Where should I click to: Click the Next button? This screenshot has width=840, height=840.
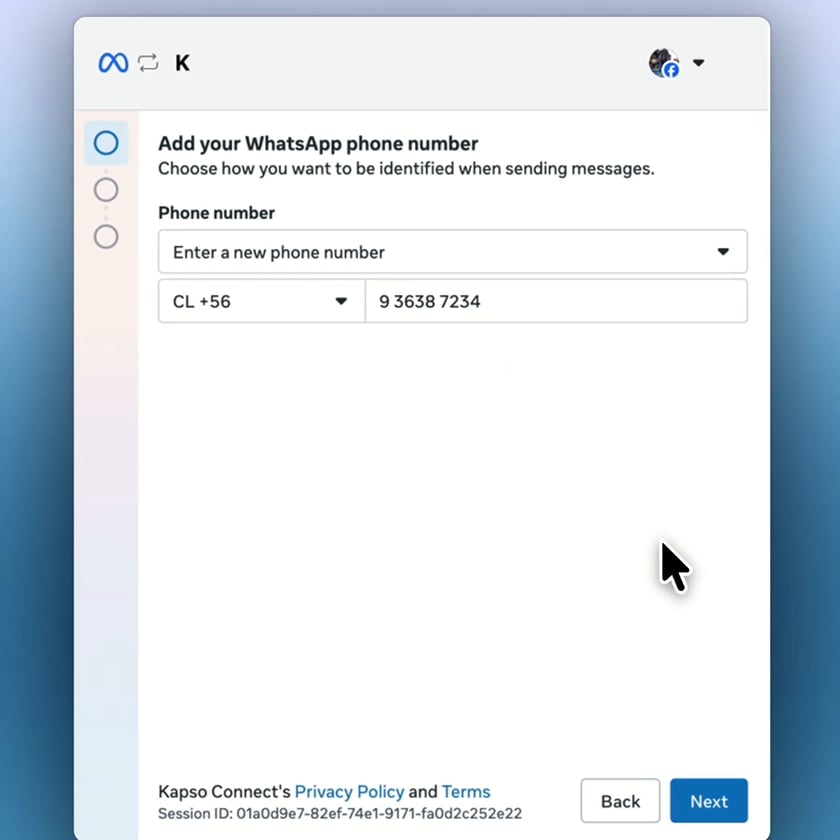click(709, 801)
